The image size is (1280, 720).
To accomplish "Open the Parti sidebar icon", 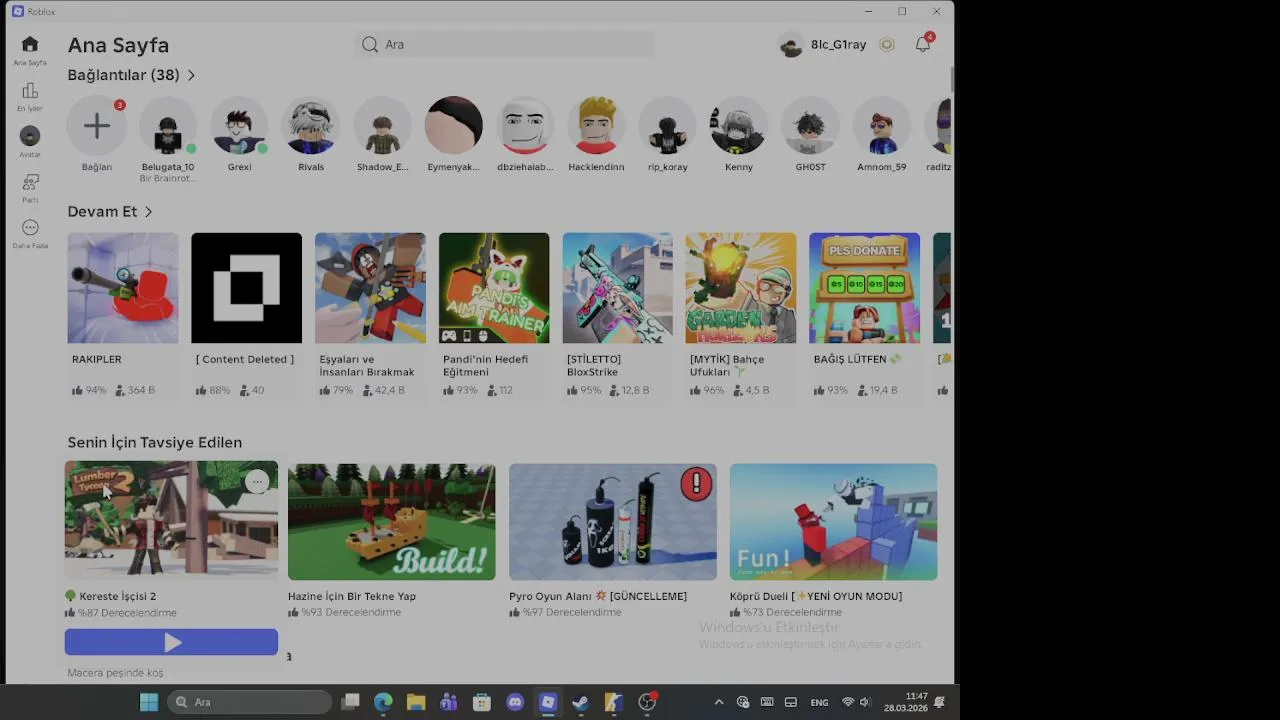I will pos(30,182).
